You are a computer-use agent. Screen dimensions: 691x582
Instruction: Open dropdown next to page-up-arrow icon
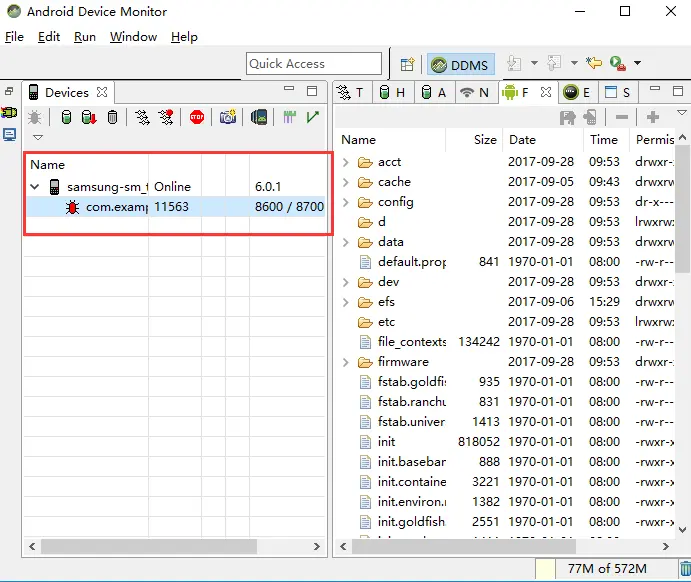tap(574, 63)
